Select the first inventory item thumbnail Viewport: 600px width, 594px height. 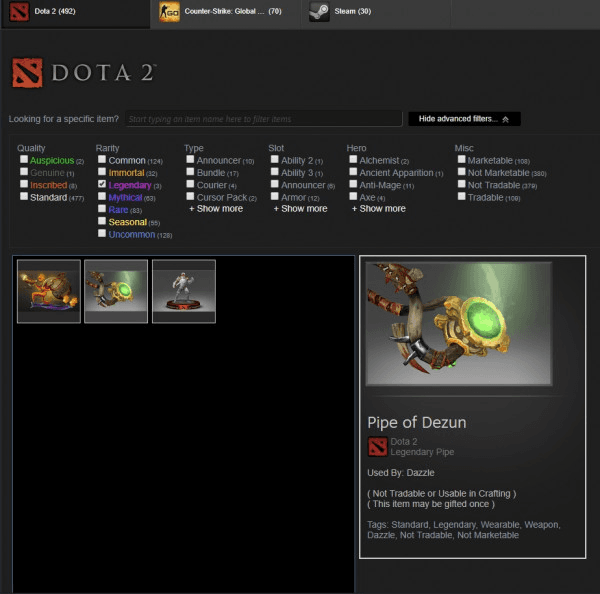coord(49,291)
